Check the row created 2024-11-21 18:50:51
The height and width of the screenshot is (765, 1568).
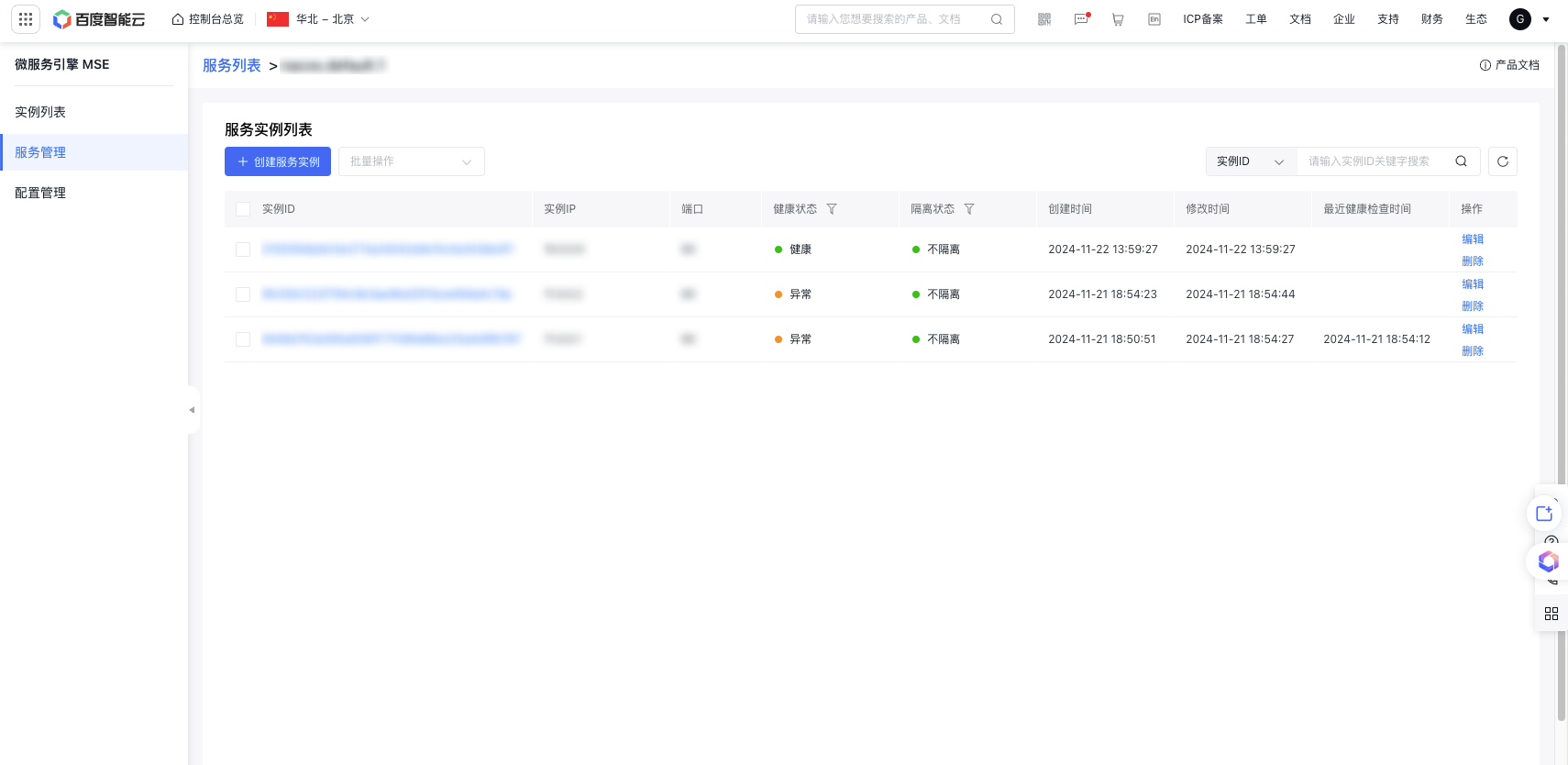(243, 339)
